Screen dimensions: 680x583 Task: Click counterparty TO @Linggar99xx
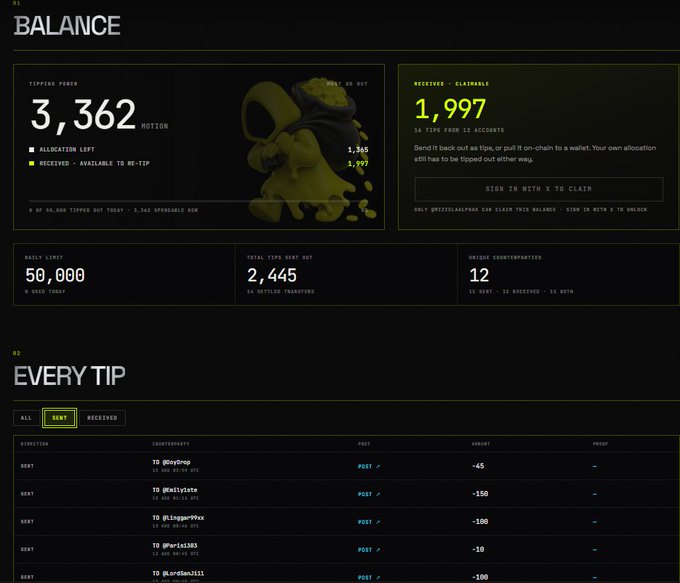(178, 517)
